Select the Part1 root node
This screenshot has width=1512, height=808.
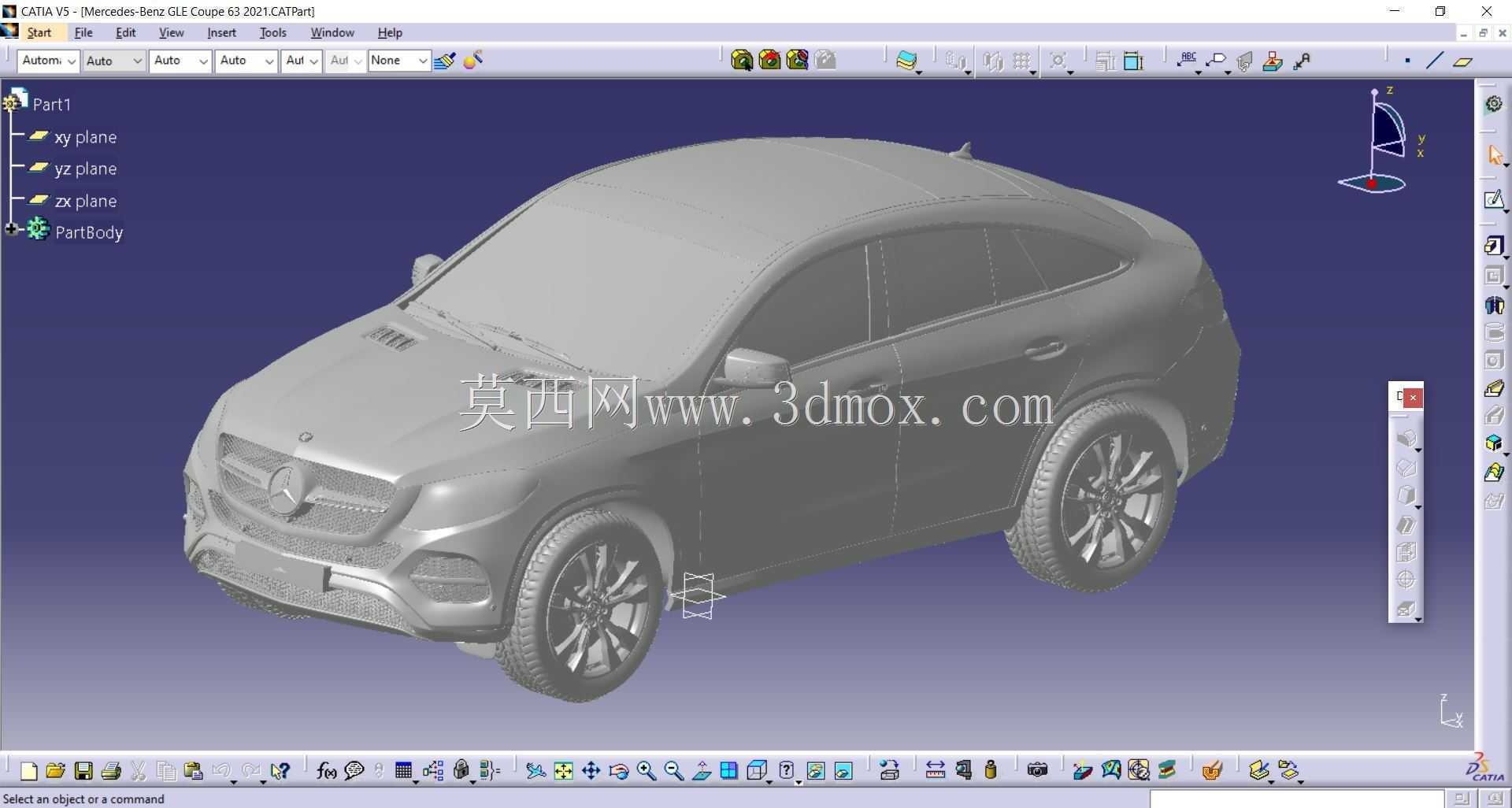pyautogui.click(x=51, y=104)
